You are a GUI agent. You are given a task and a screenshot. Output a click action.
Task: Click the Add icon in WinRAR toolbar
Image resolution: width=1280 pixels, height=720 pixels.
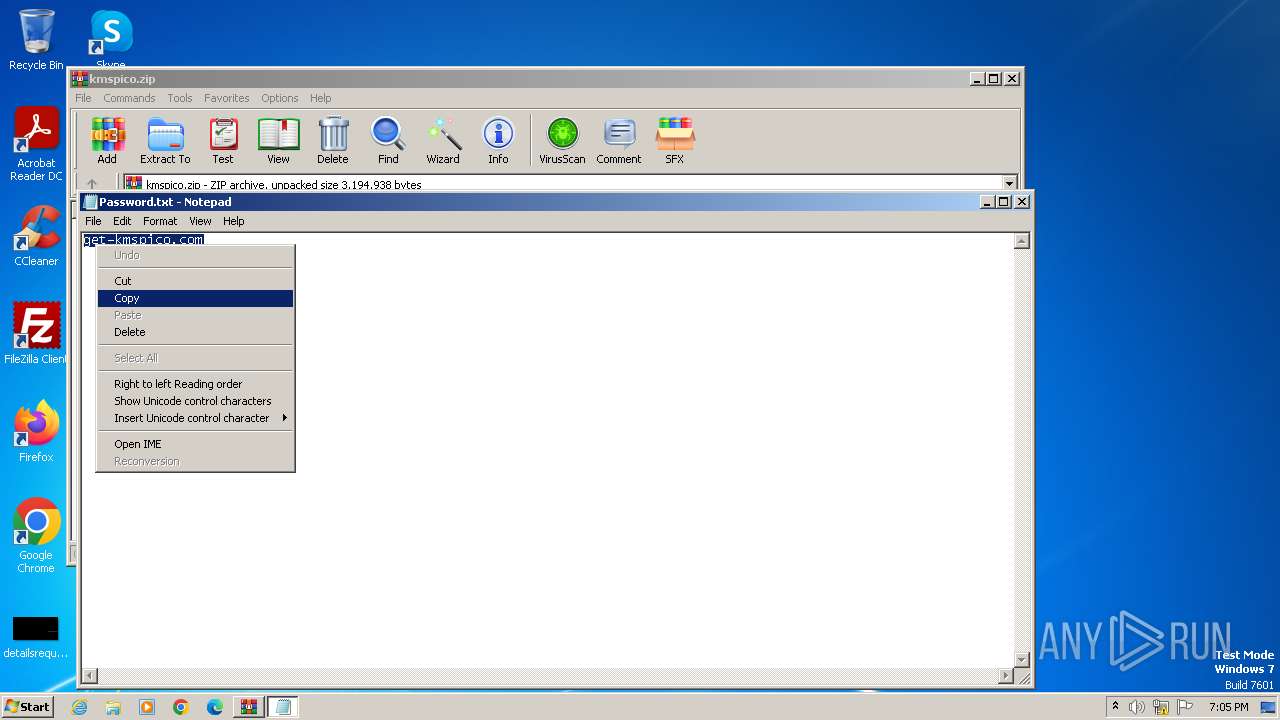[107, 140]
